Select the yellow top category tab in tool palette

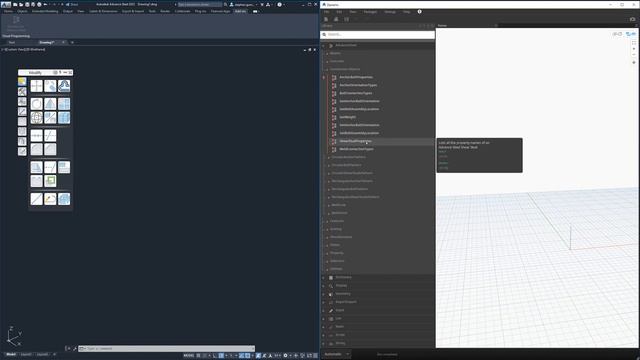click(22, 82)
